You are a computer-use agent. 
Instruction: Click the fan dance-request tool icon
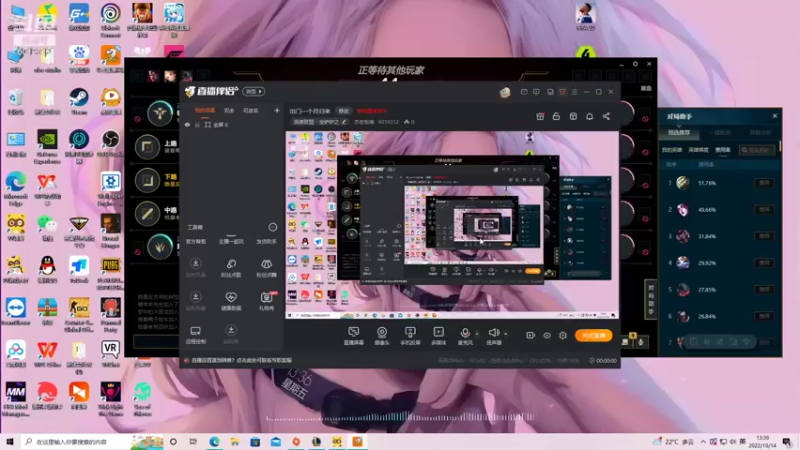coord(266,267)
